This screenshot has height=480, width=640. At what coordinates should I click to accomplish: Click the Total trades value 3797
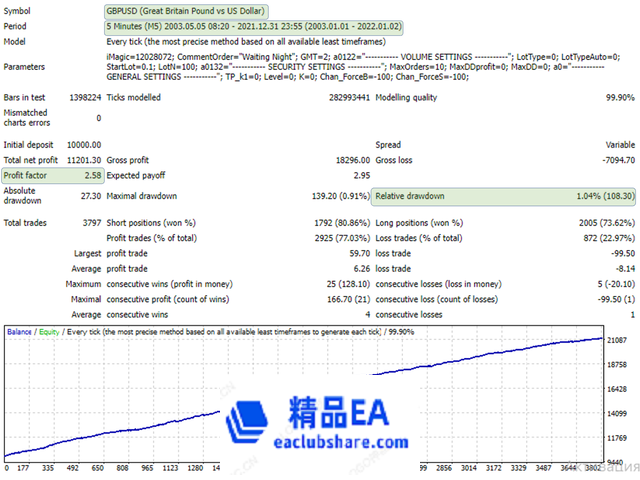88,222
